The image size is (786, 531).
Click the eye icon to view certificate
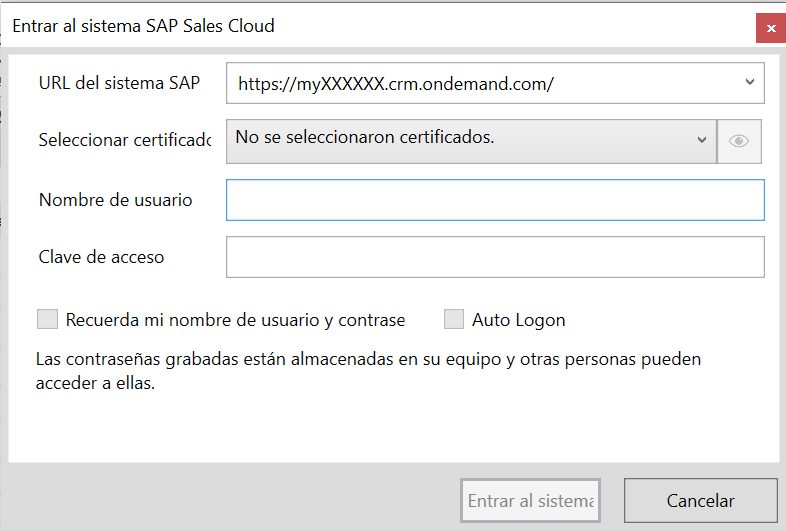[x=739, y=141]
